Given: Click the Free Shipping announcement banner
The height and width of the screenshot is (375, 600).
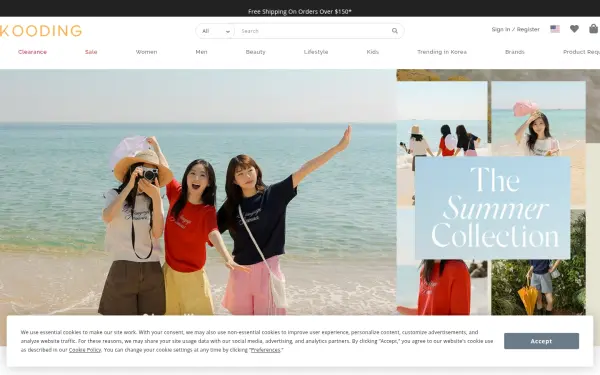Looking at the screenshot, I should (x=300, y=11).
